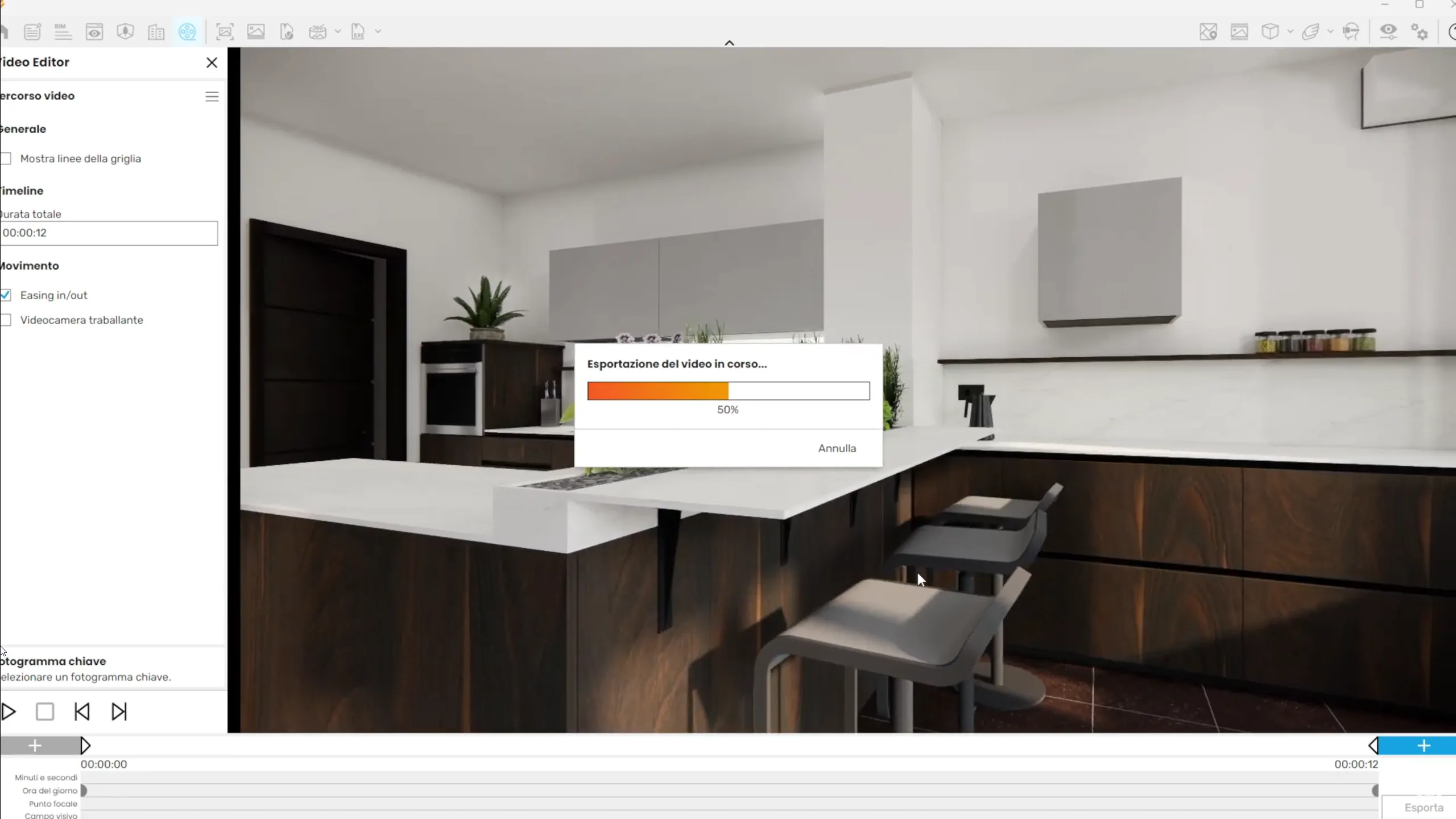
Task: Expand the 3D cube view dropdown arrow
Action: click(1290, 32)
